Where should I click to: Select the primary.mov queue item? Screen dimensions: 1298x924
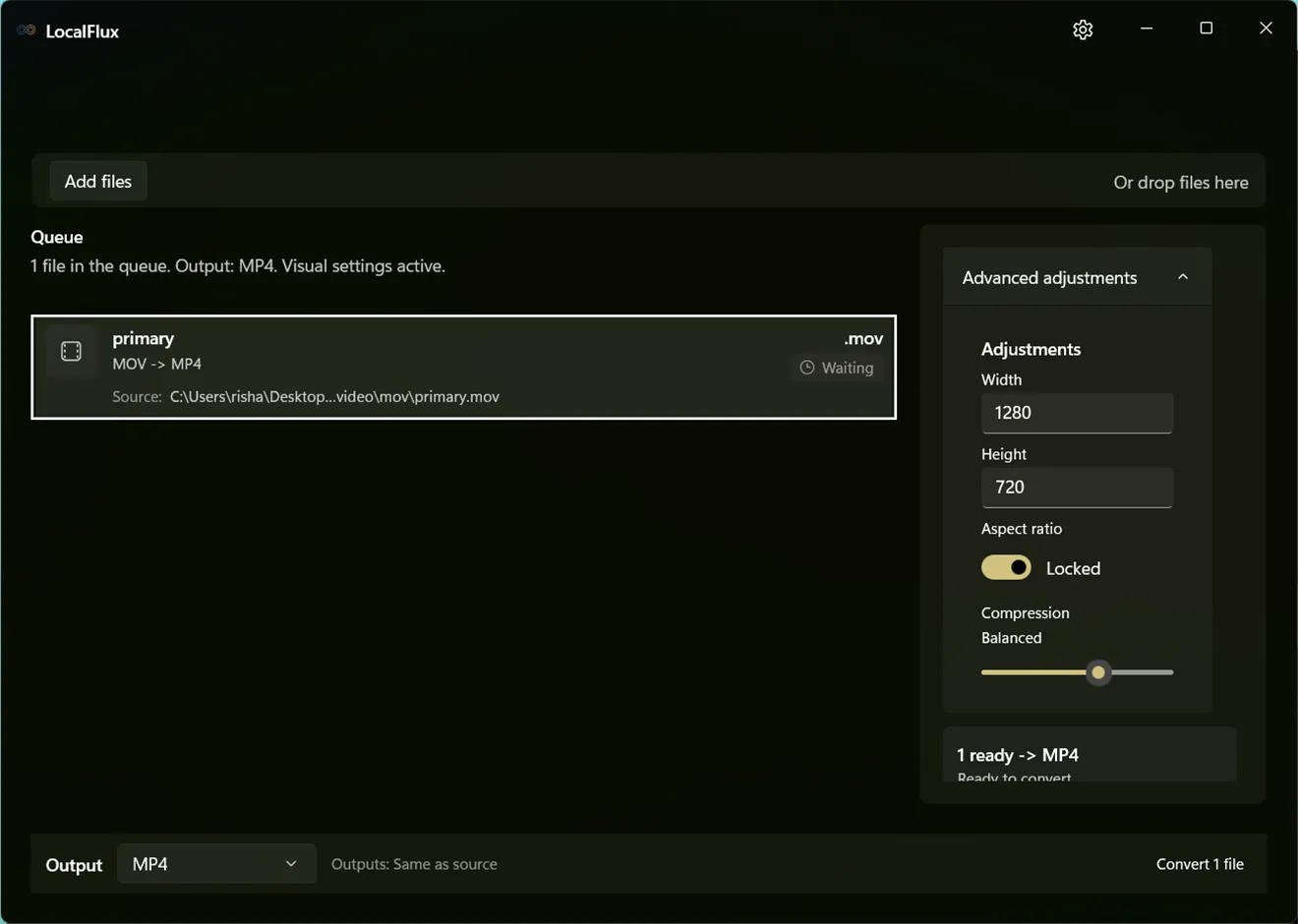[463, 367]
